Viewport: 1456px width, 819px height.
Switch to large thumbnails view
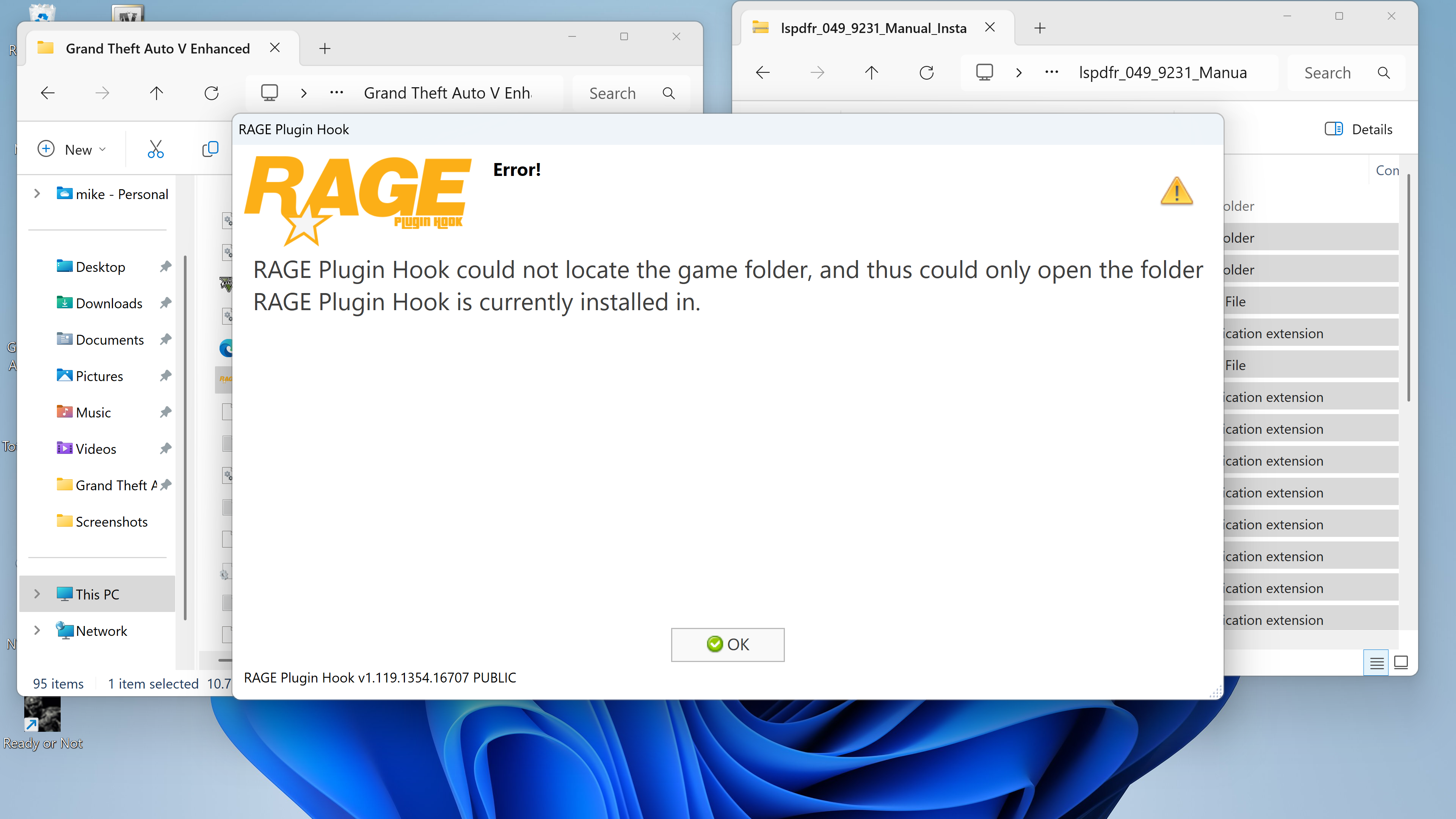1401,662
